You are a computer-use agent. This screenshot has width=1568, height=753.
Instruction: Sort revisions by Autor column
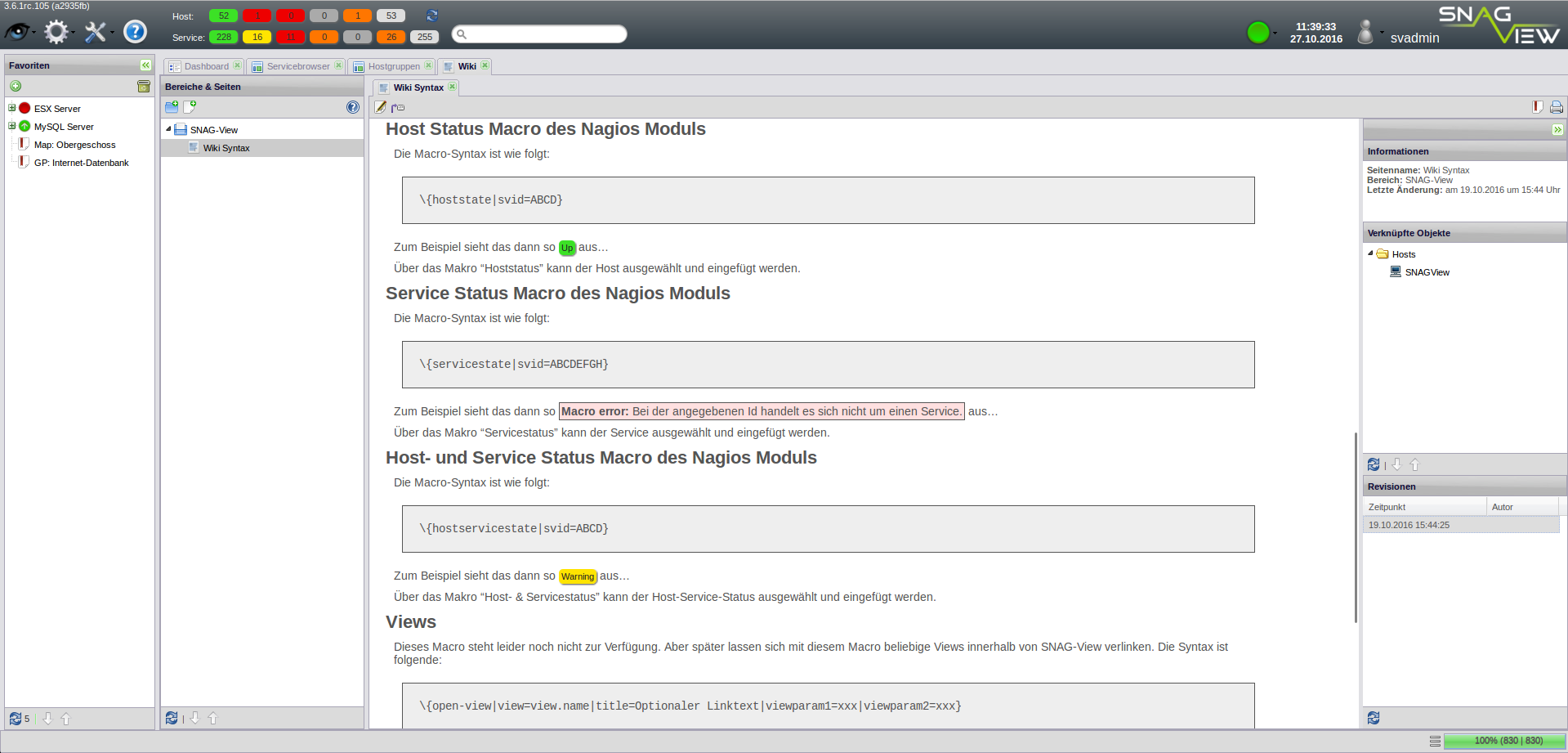click(1523, 507)
